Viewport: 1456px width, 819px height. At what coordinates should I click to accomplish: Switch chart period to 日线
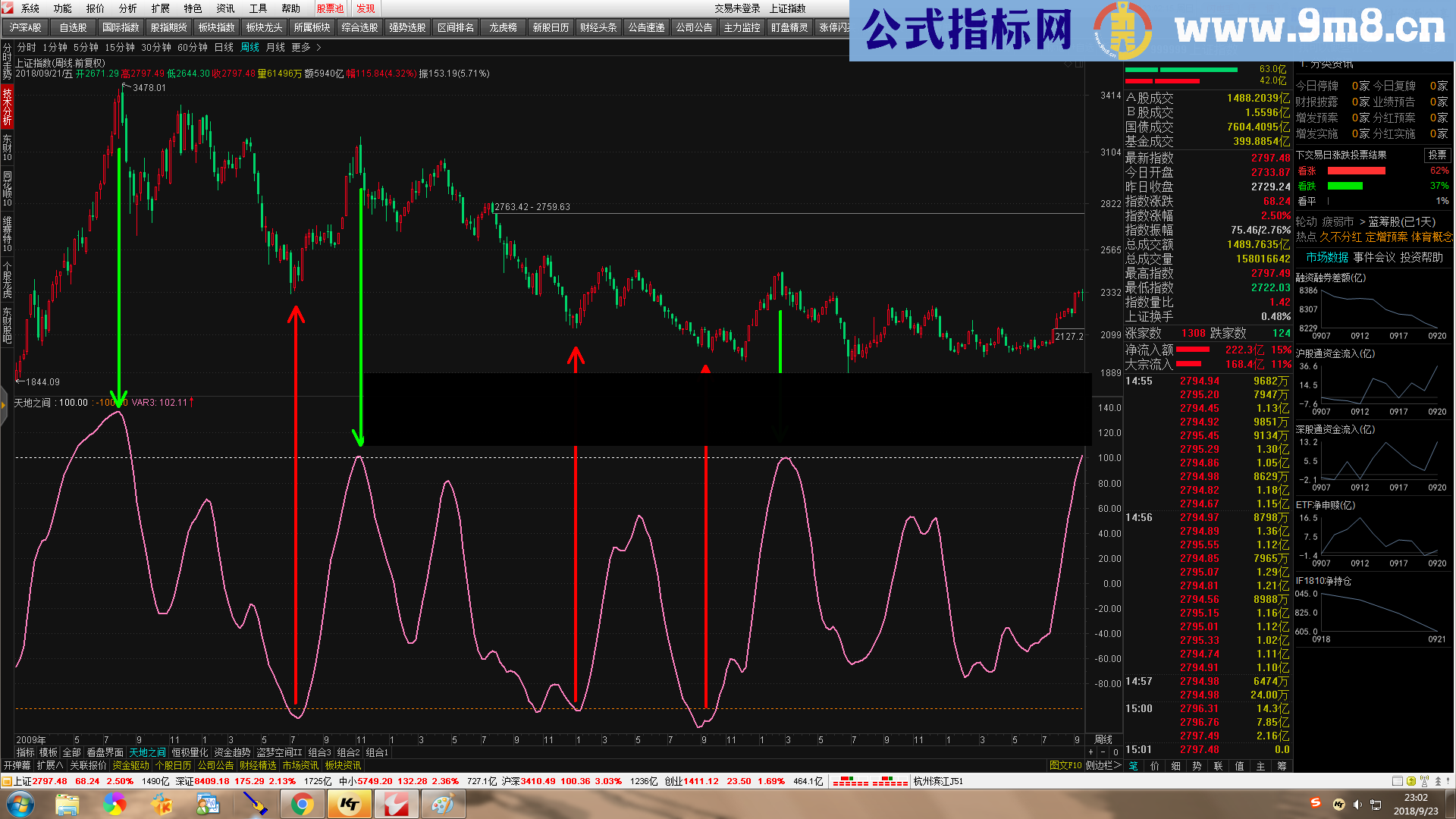pos(224,48)
